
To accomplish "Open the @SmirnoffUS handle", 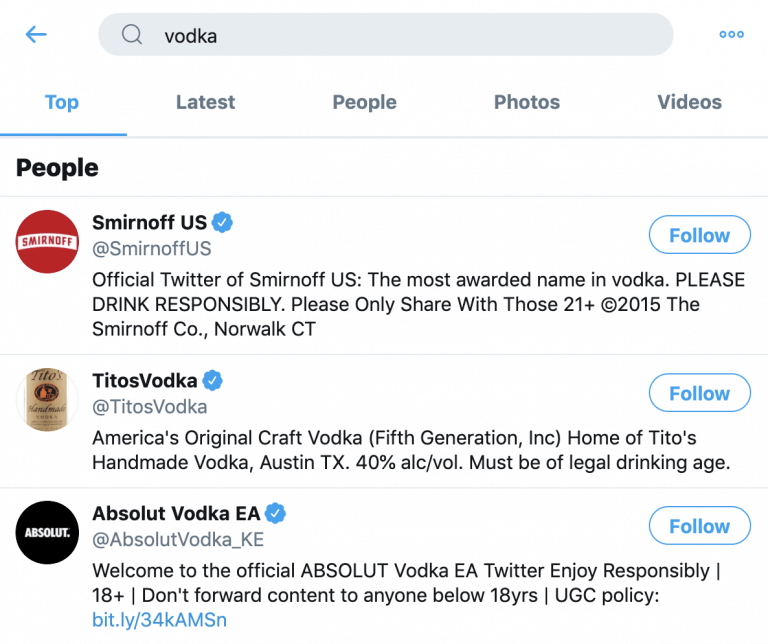I will [x=151, y=249].
